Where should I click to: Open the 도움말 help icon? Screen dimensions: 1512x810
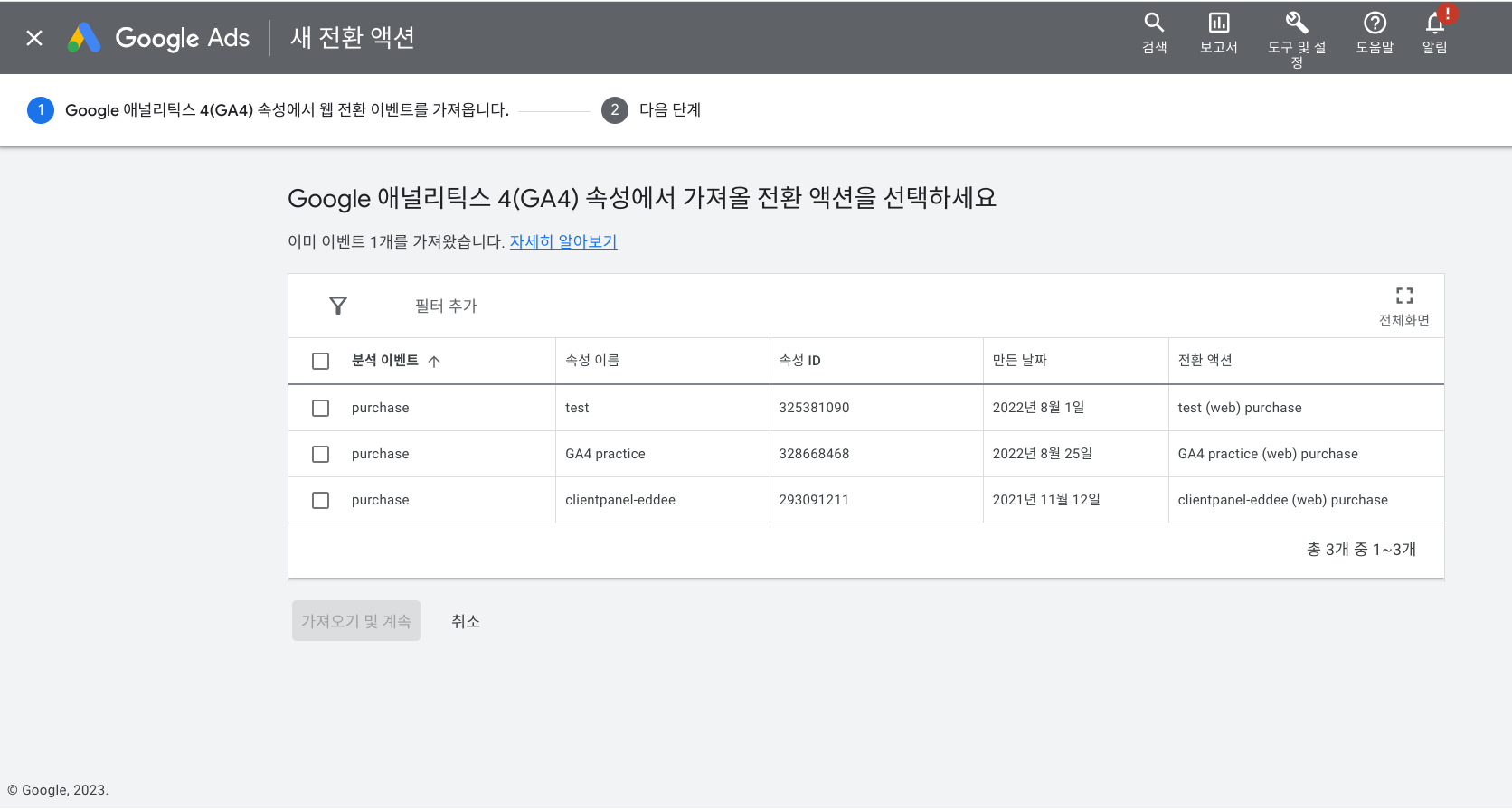click(1375, 33)
